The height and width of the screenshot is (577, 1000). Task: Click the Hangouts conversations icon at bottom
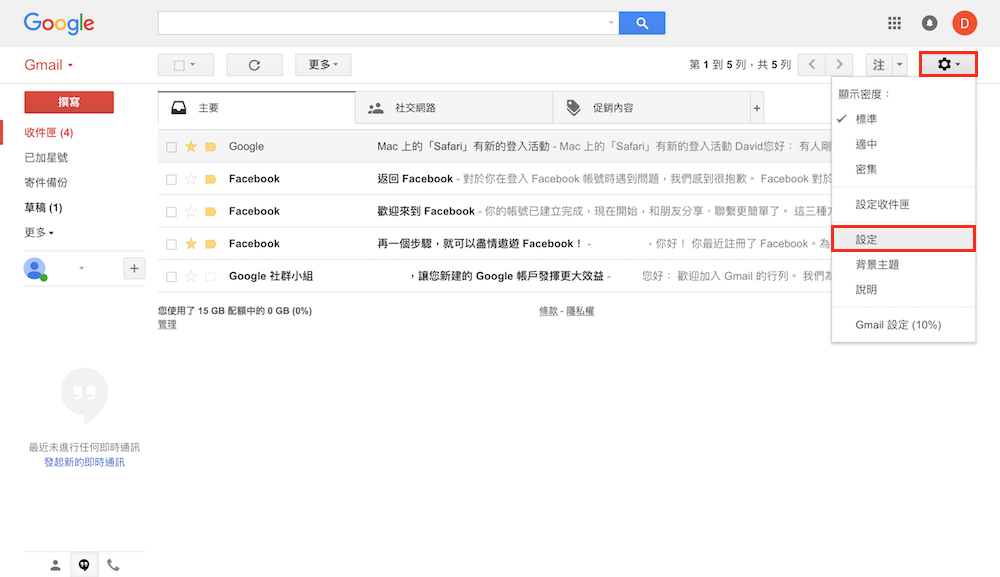click(x=84, y=565)
